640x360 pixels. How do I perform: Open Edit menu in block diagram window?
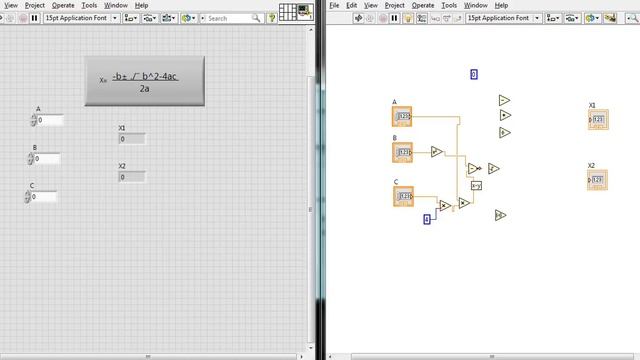351,5
